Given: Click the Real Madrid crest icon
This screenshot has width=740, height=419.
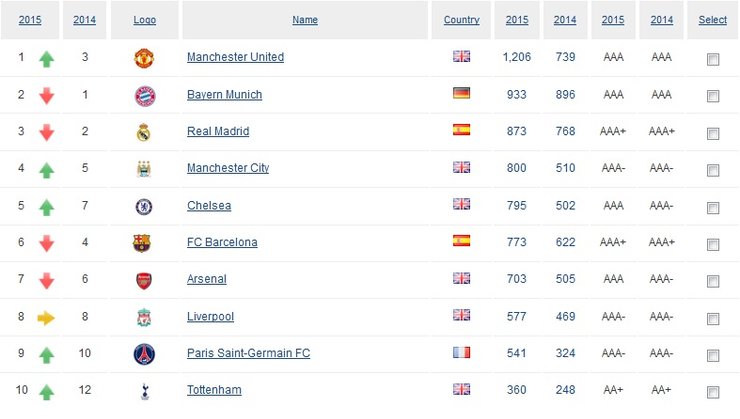Looking at the screenshot, I should click(x=144, y=132).
